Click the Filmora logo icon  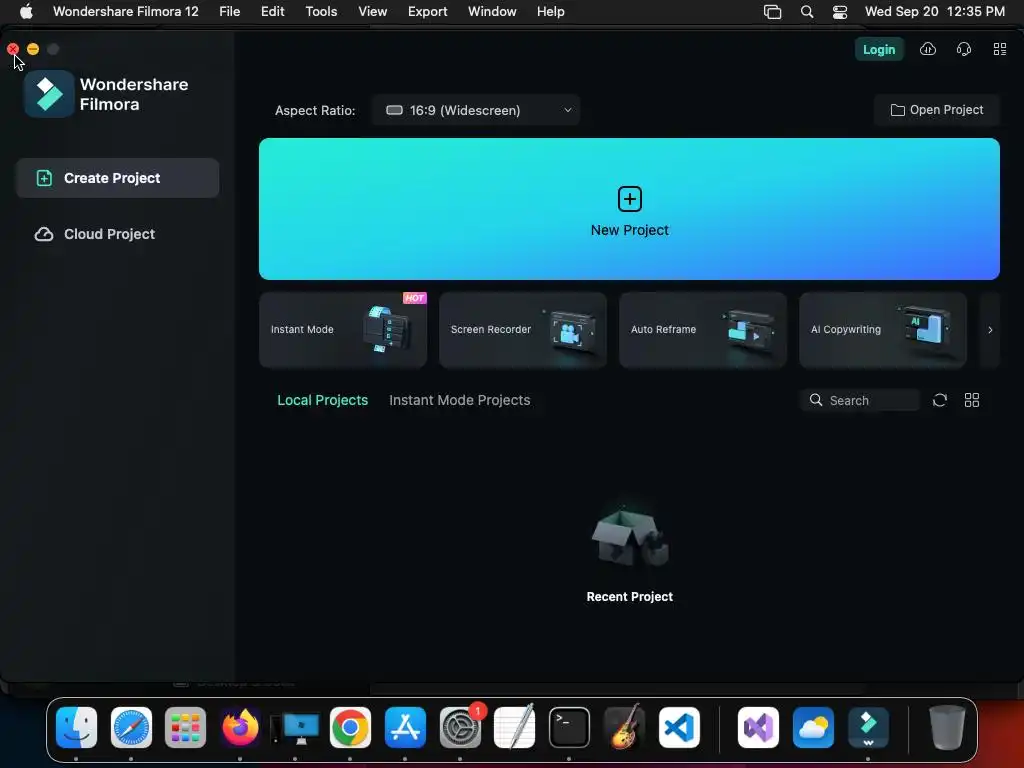pyautogui.click(x=49, y=94)
